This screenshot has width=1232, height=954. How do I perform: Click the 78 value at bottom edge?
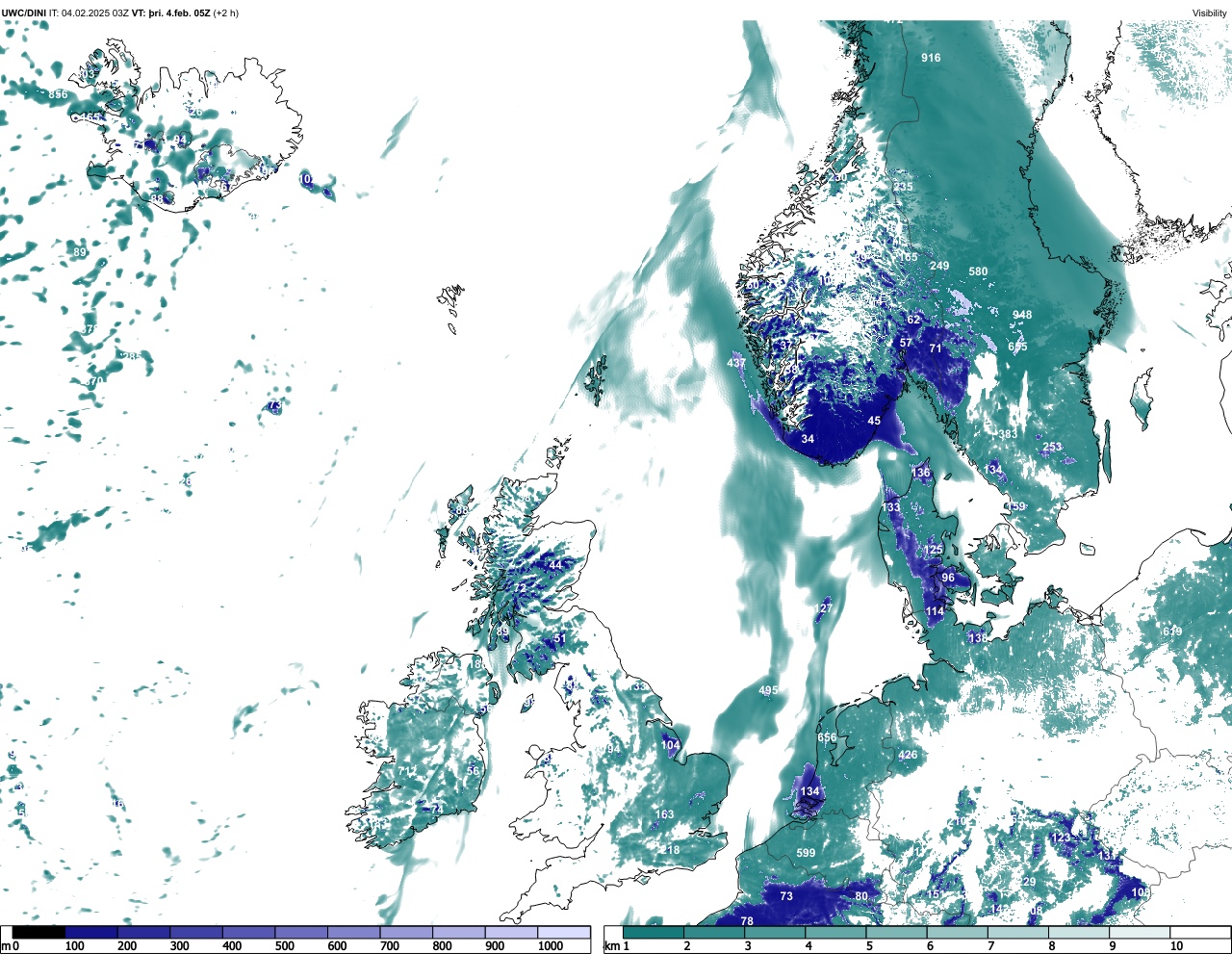[747, 921]
